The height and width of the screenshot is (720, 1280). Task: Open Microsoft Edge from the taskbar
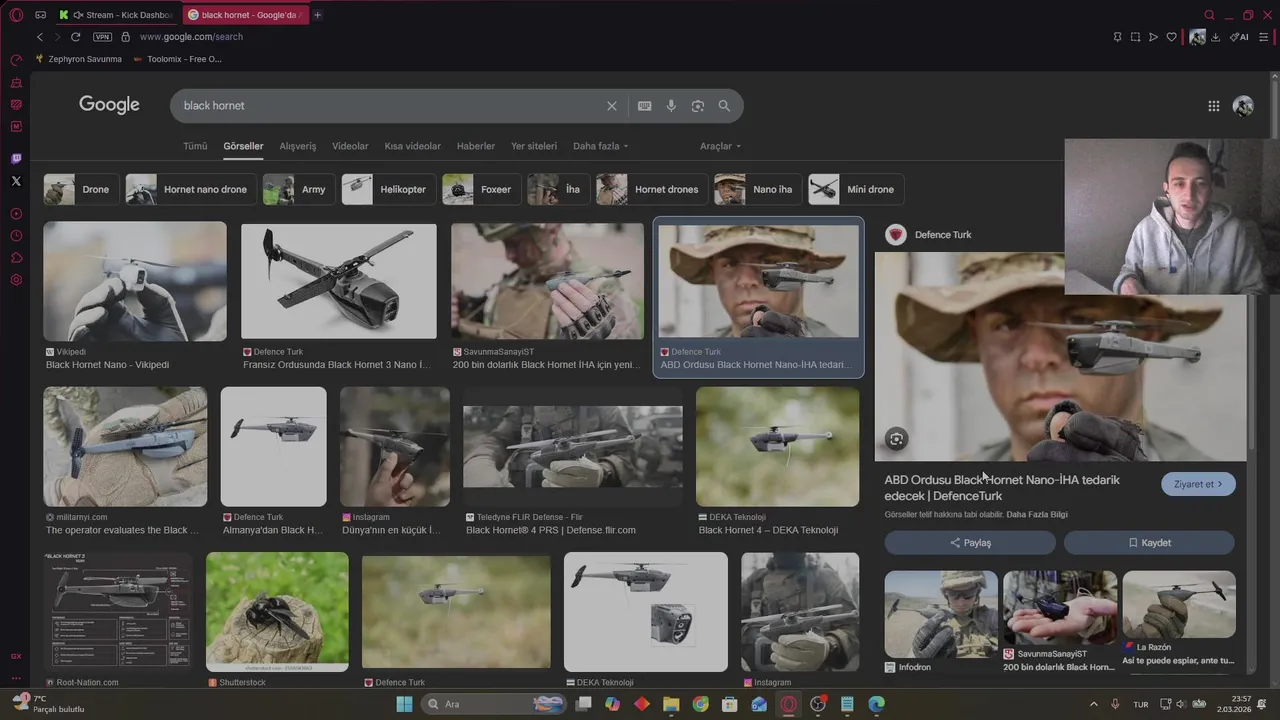point(876,704)
